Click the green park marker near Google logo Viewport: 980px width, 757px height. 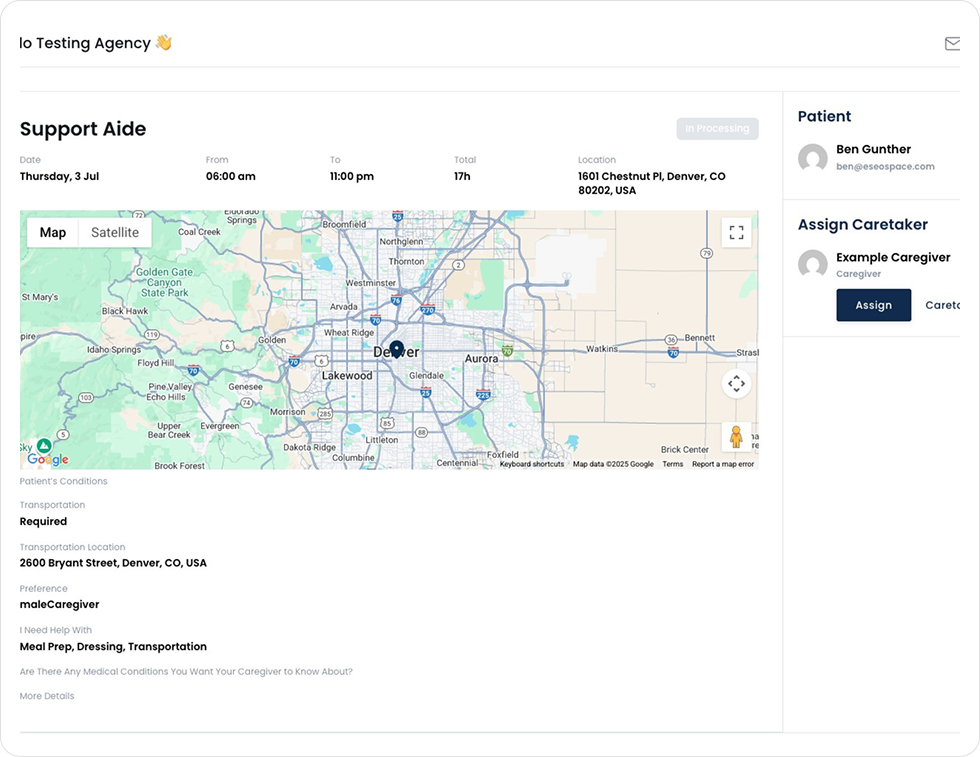[x=44, y=446]
